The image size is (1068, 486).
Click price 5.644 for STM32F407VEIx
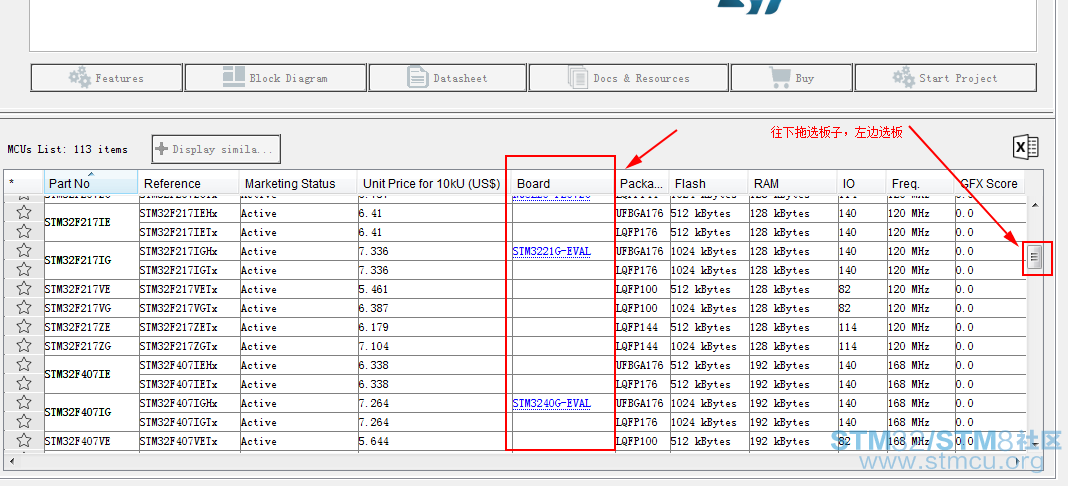click(434, 442)
